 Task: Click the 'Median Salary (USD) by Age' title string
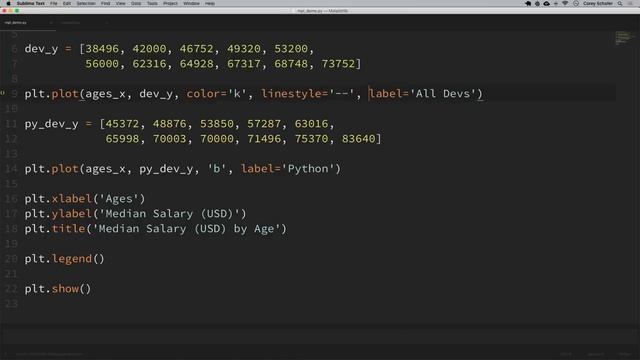[x=187, y=229]
